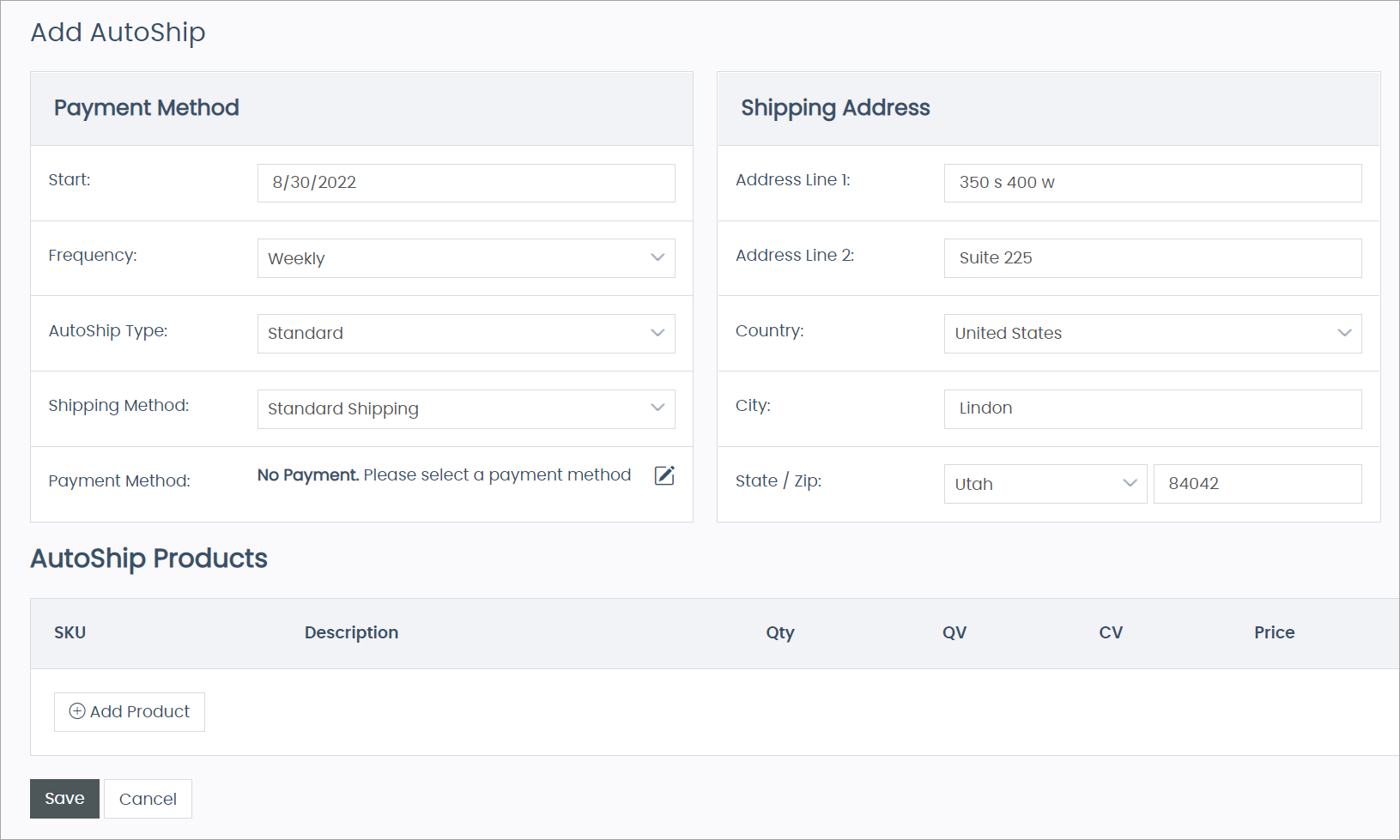Click the Price column header
Screen dimensions: 1400x840
[x=1274, y=633]
